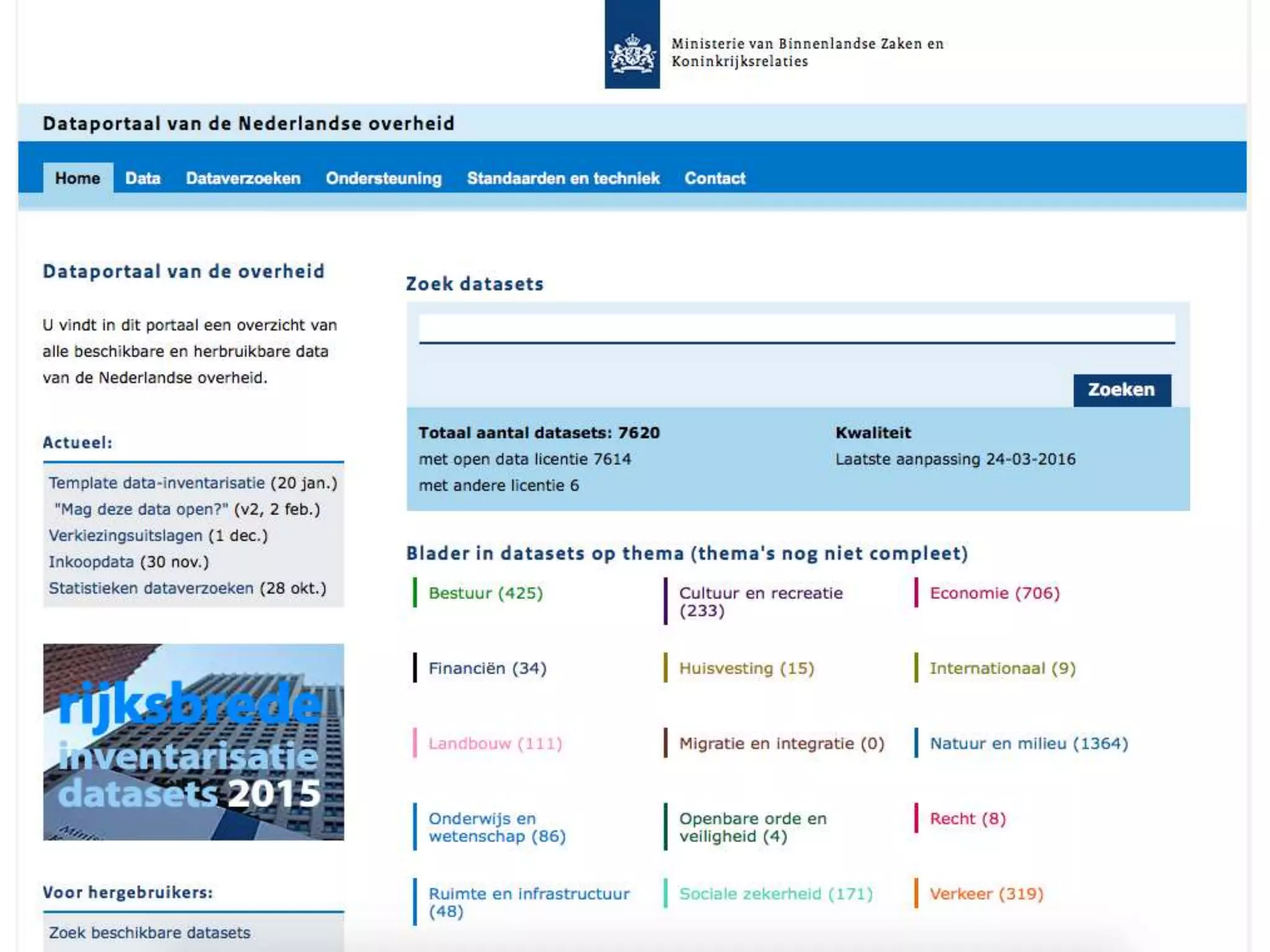Viewport: 1270px width, 952px height.
Task: Open the Natuur en milieu (1364) theme
Action: [x=1028, y=744]
